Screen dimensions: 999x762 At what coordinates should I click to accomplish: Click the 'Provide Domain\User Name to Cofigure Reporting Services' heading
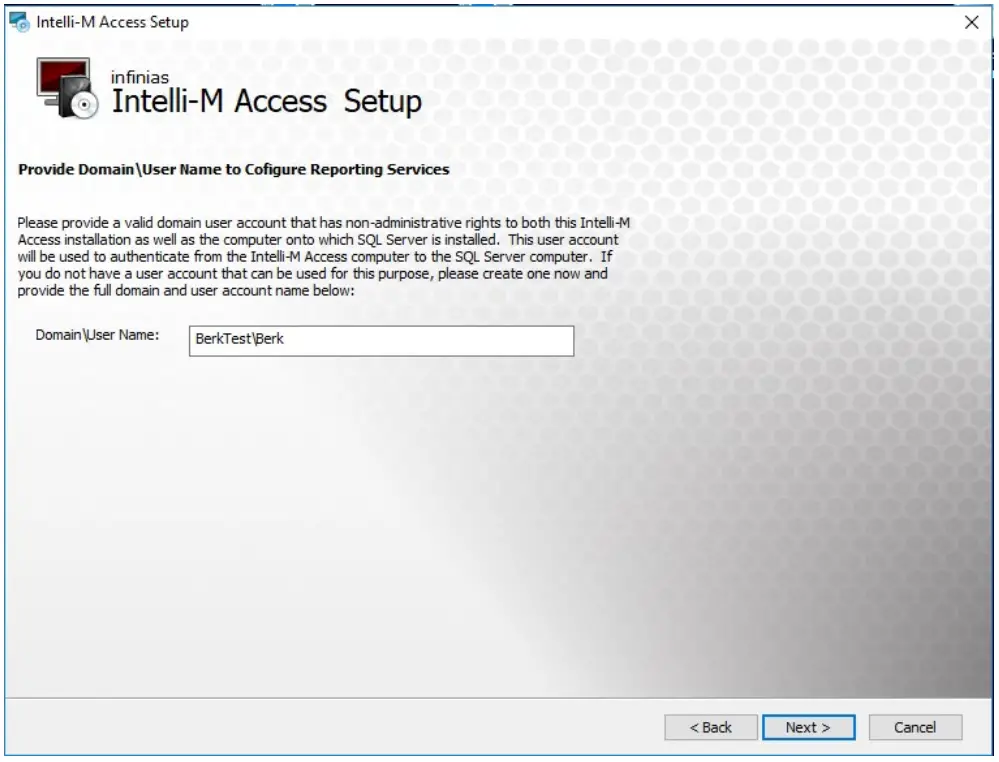(x=233, y=169)
